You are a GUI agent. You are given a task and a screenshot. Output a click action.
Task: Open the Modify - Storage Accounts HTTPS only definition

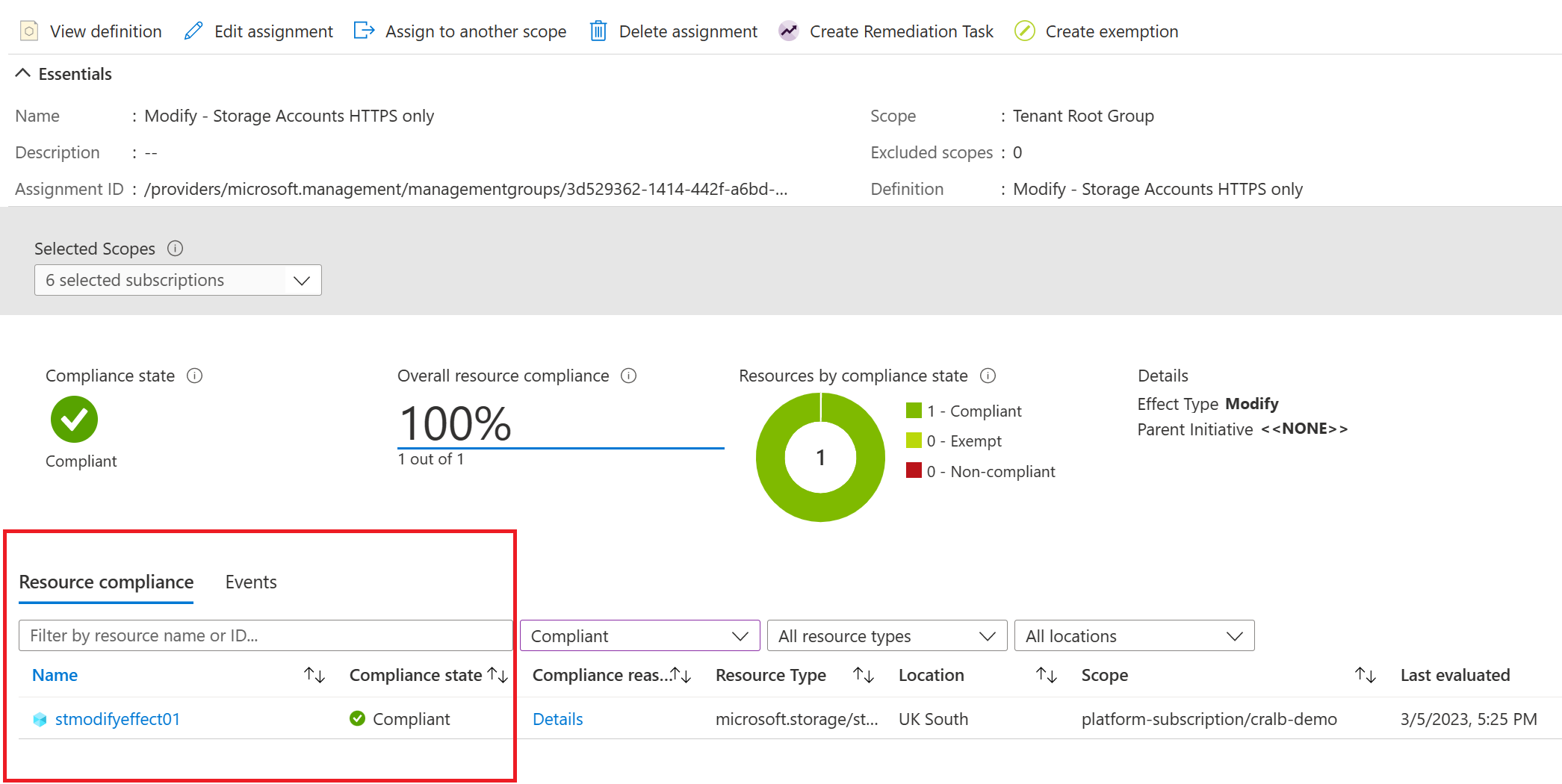(1158, 189)
